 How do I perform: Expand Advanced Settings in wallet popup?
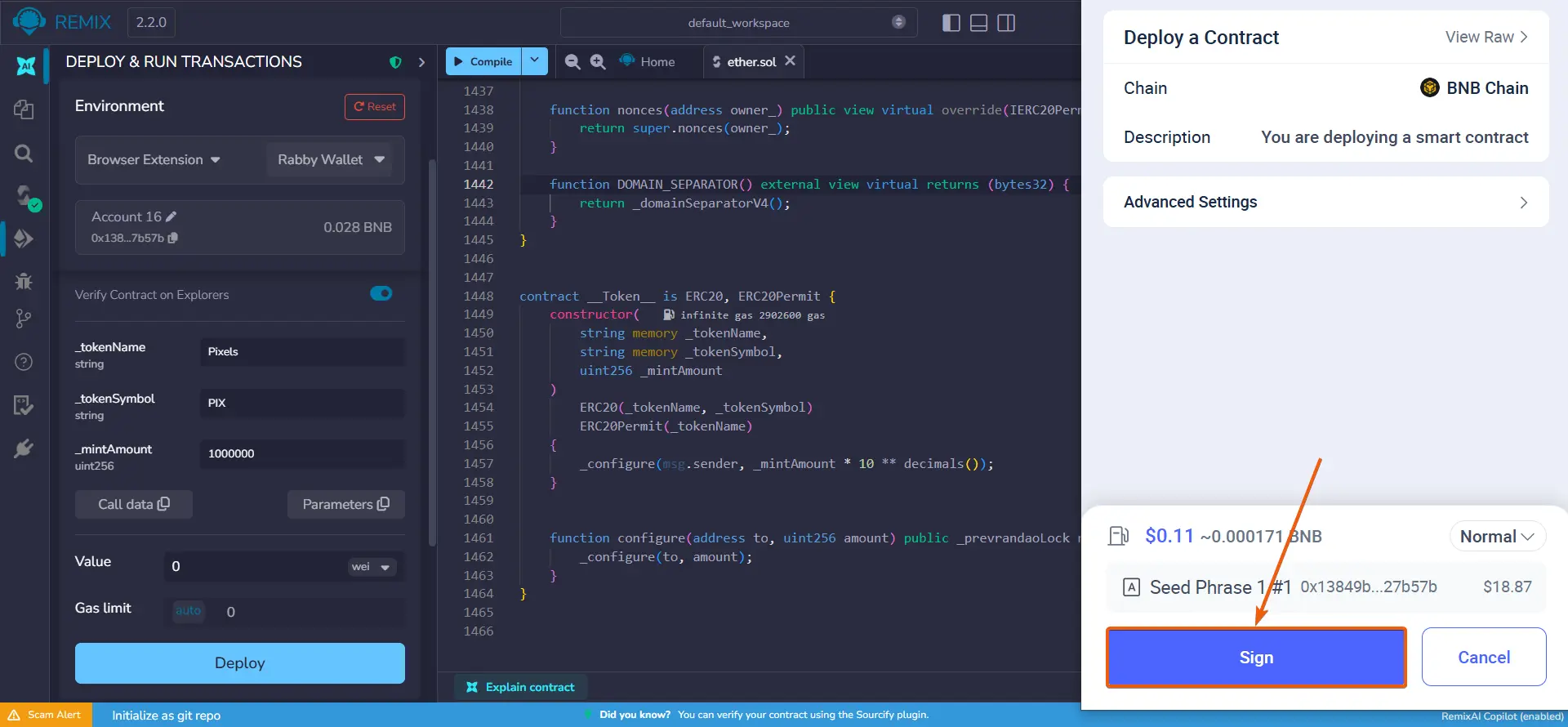[x=1325, y=202]
